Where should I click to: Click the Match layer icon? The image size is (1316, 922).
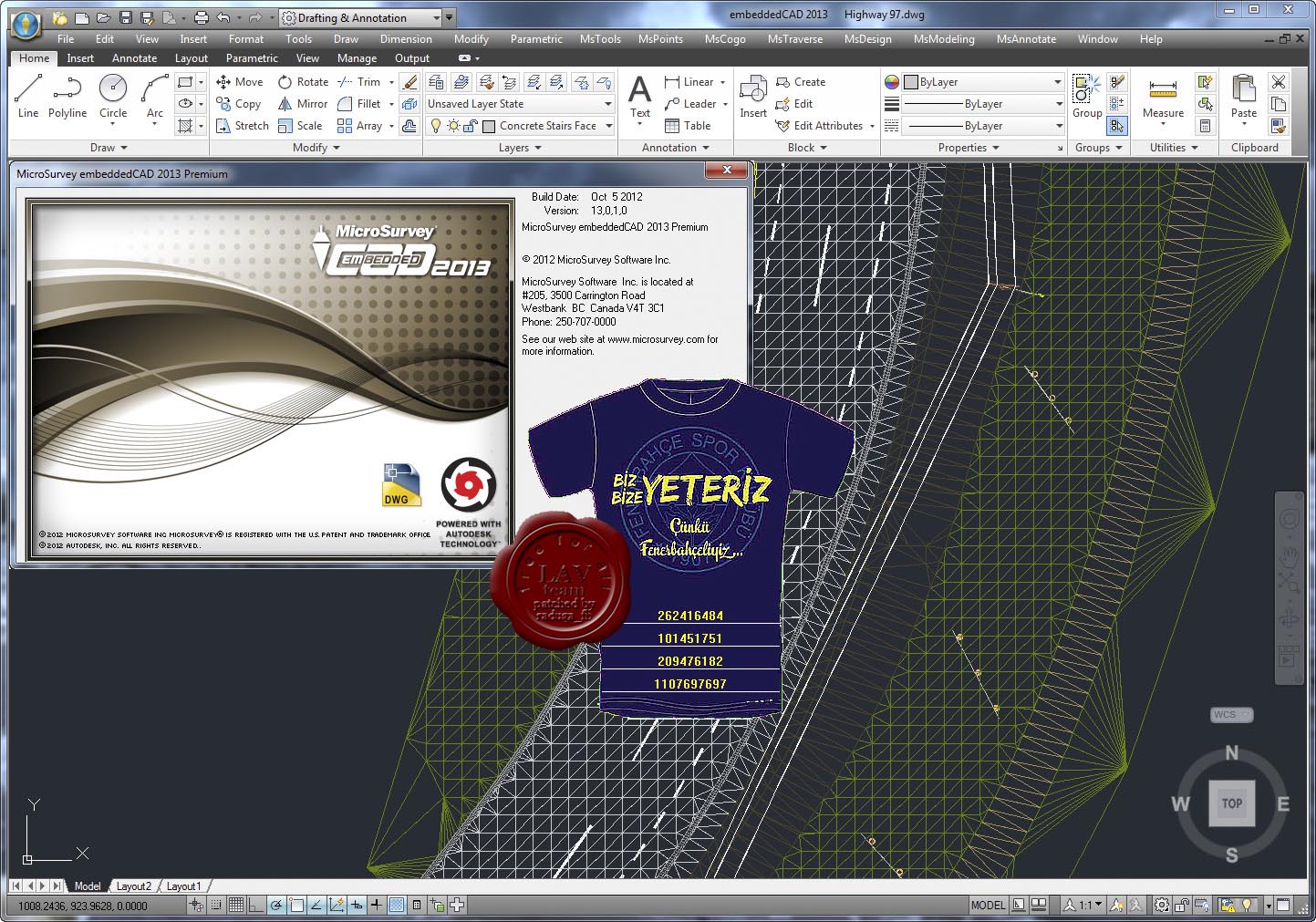point(486,82)
